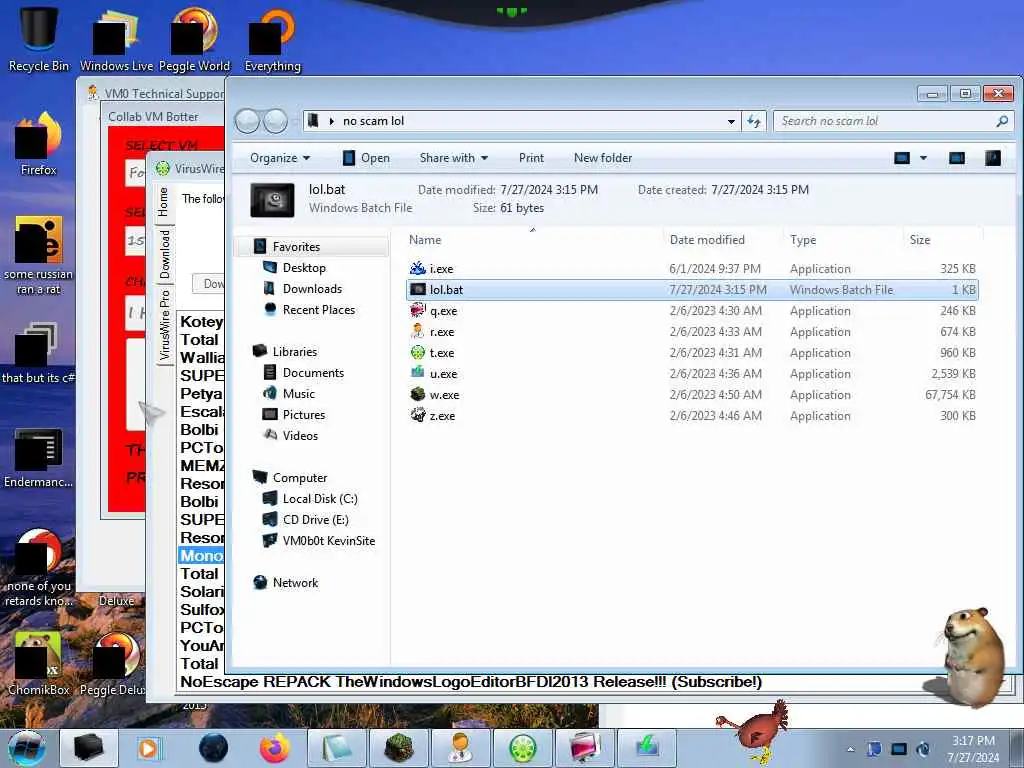Open Music library

pos(298,393)
